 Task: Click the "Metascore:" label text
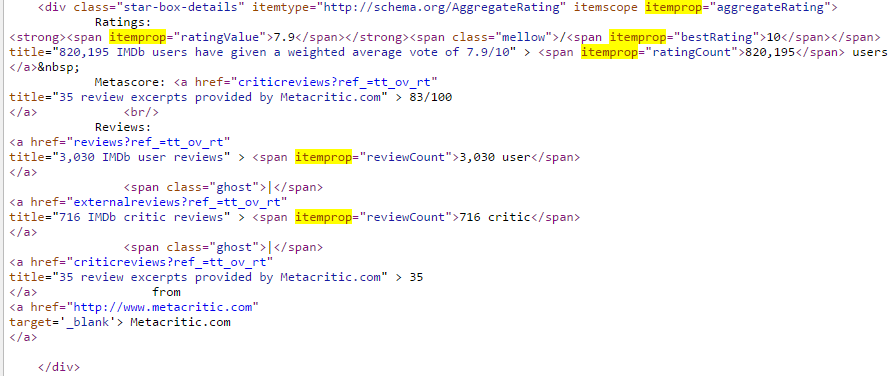(x=131, y=82)
